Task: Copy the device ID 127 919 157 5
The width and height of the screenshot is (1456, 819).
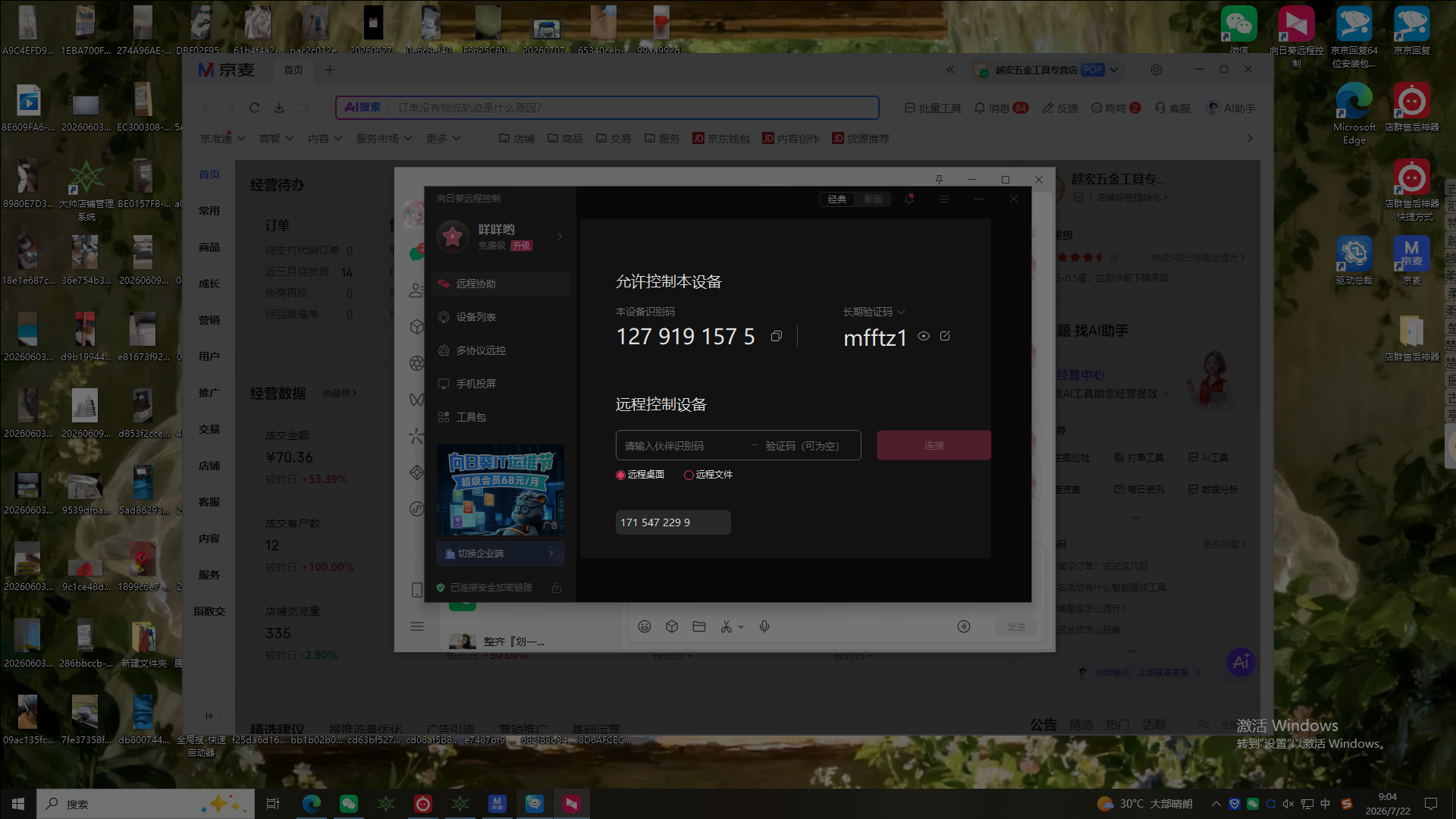Action: tap(776, 336)
